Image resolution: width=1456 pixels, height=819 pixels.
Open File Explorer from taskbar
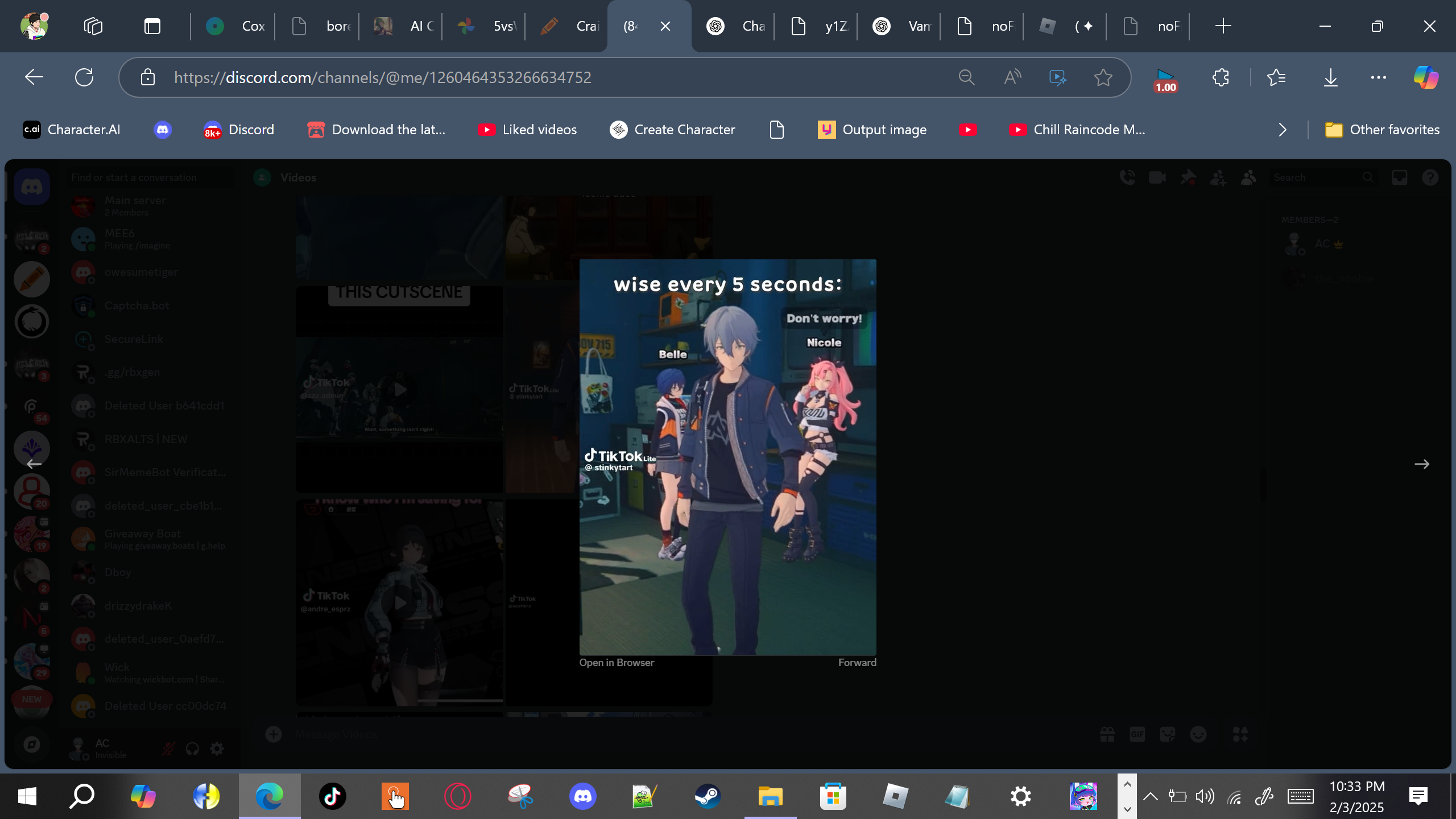(770, 796)
